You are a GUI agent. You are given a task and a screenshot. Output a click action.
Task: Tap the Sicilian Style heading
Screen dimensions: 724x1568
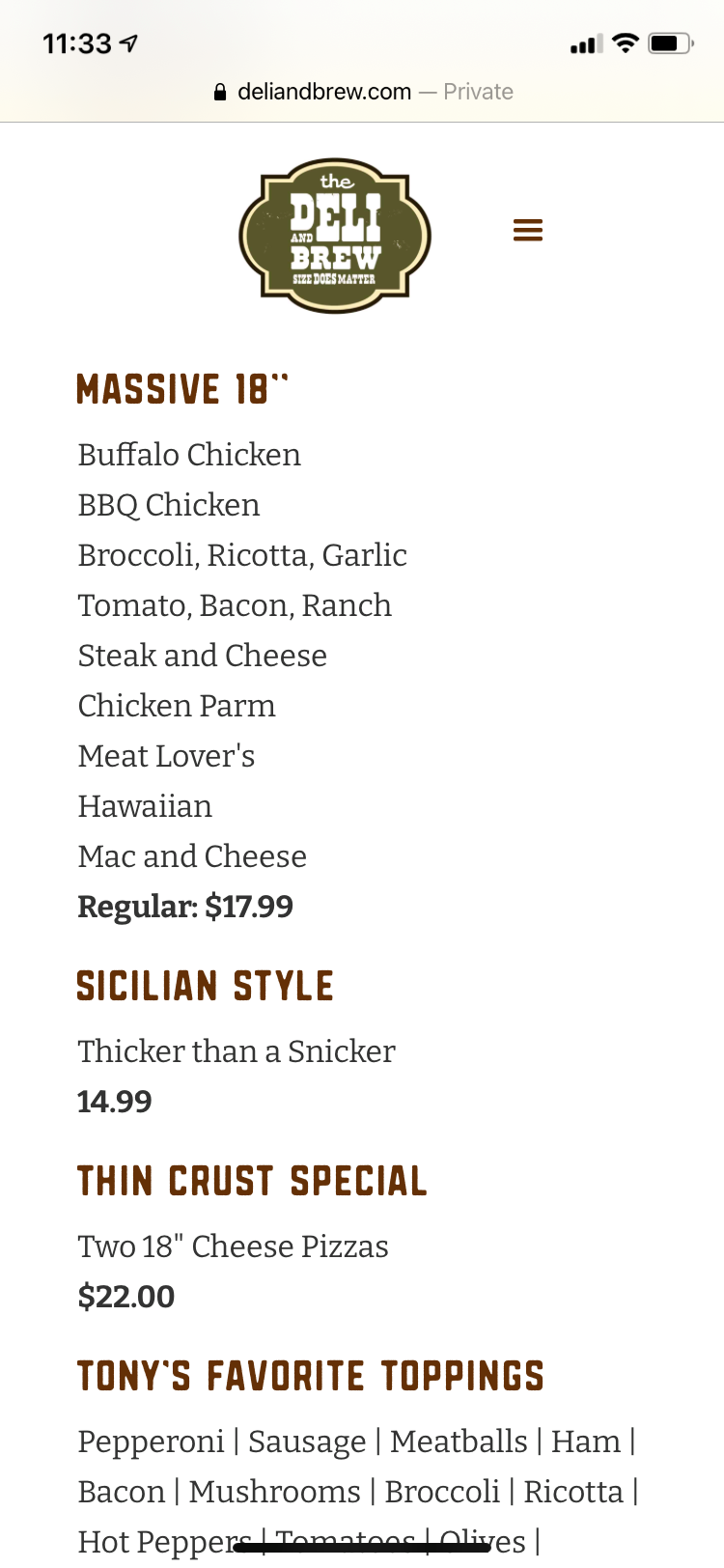pyautogui.click(x=205, y=986)
